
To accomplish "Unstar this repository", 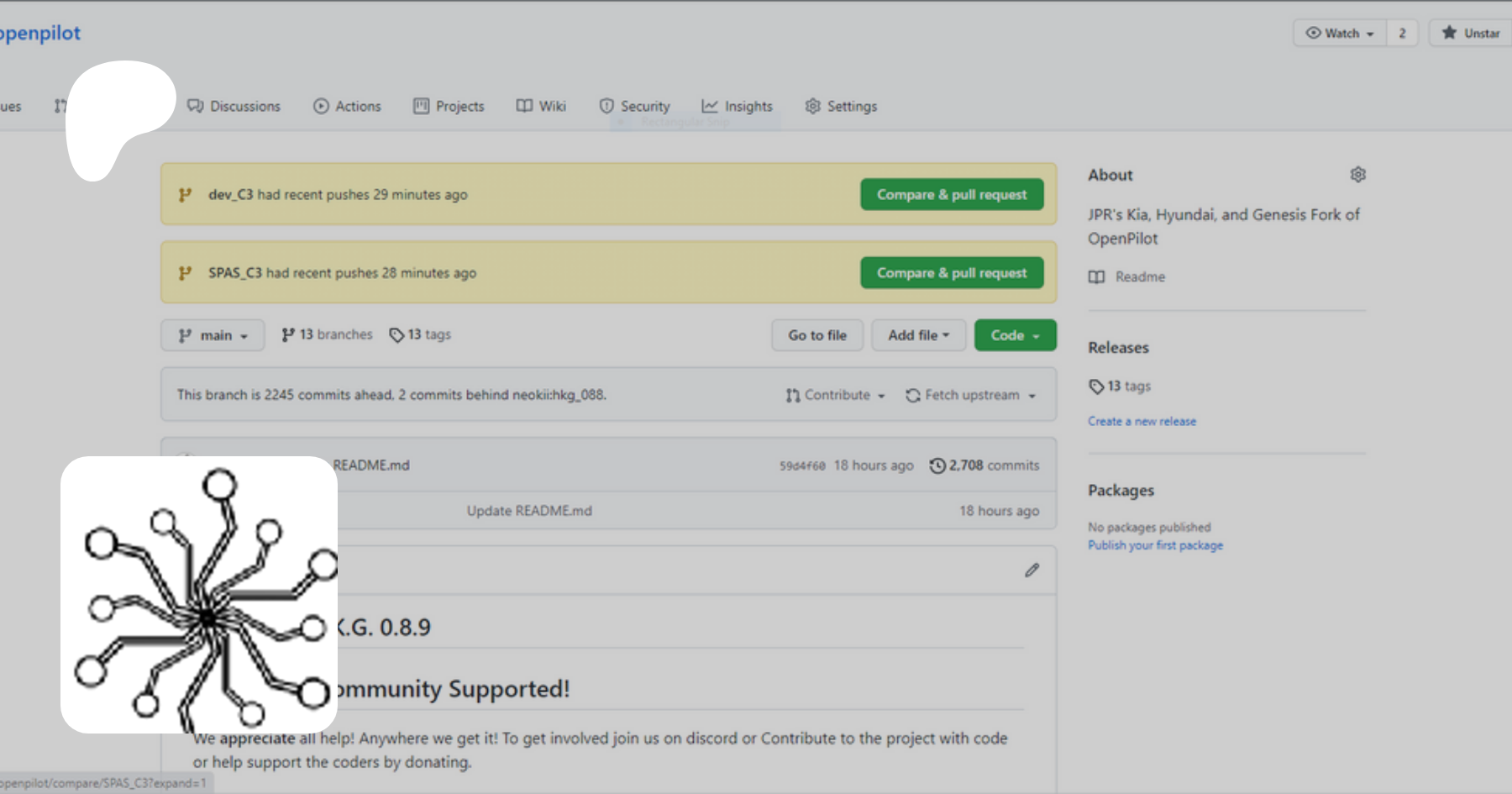I will [1472, 34].
